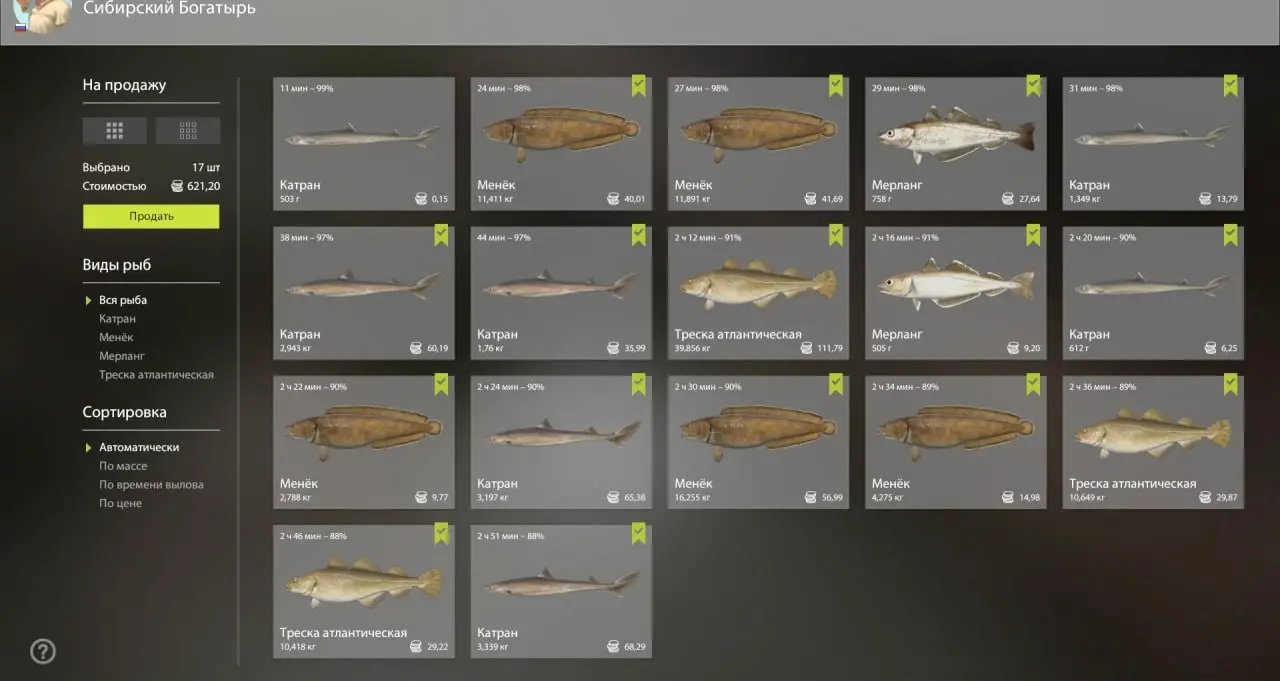Viewport: 1280px width, 681px height.
Task: Switch to large grid view icon
Action: tap(114, 131)
